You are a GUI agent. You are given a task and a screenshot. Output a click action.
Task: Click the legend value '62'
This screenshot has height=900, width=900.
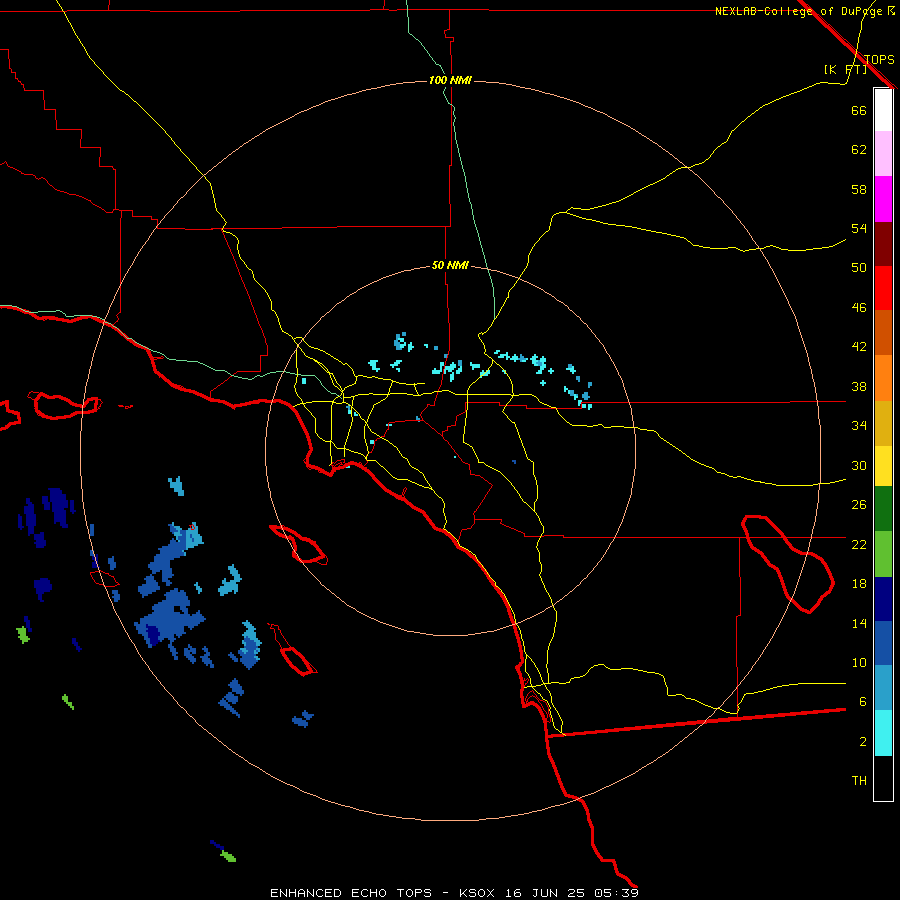pos(859,150)
